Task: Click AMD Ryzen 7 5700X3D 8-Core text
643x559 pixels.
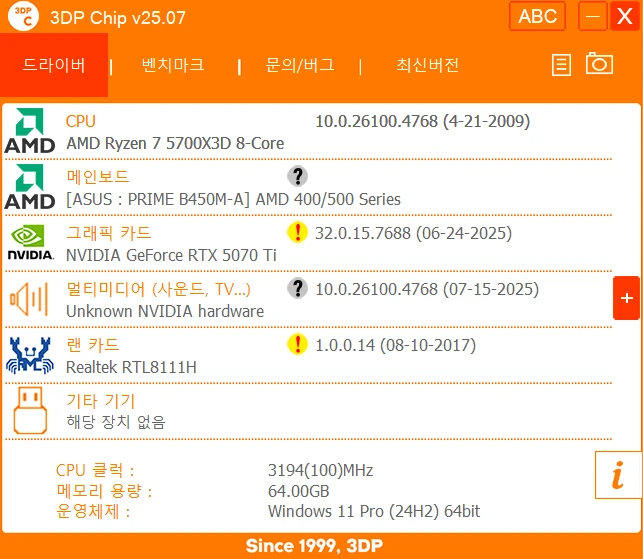Action: point(175,144)
